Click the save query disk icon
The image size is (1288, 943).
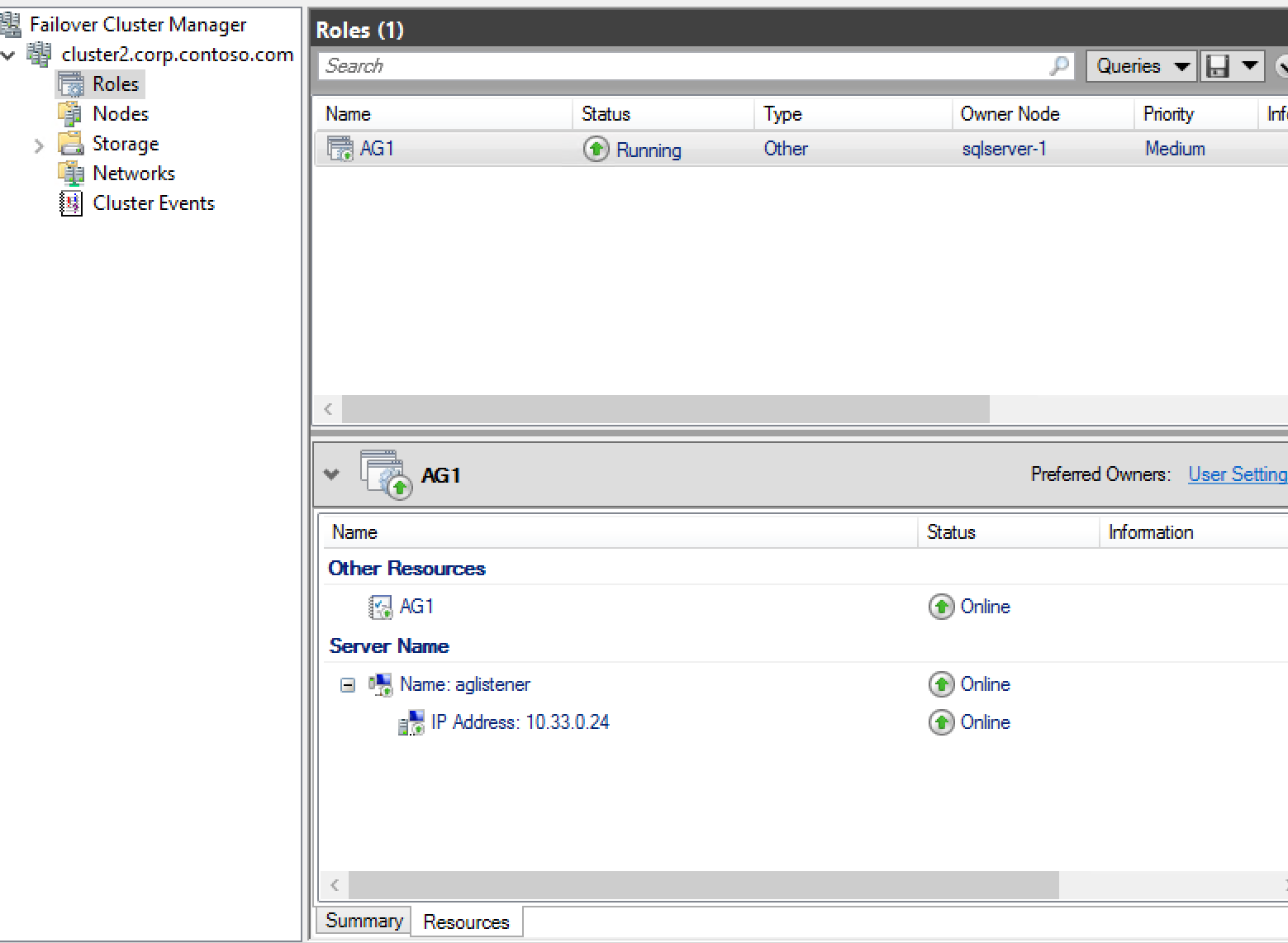point(1218,66)
